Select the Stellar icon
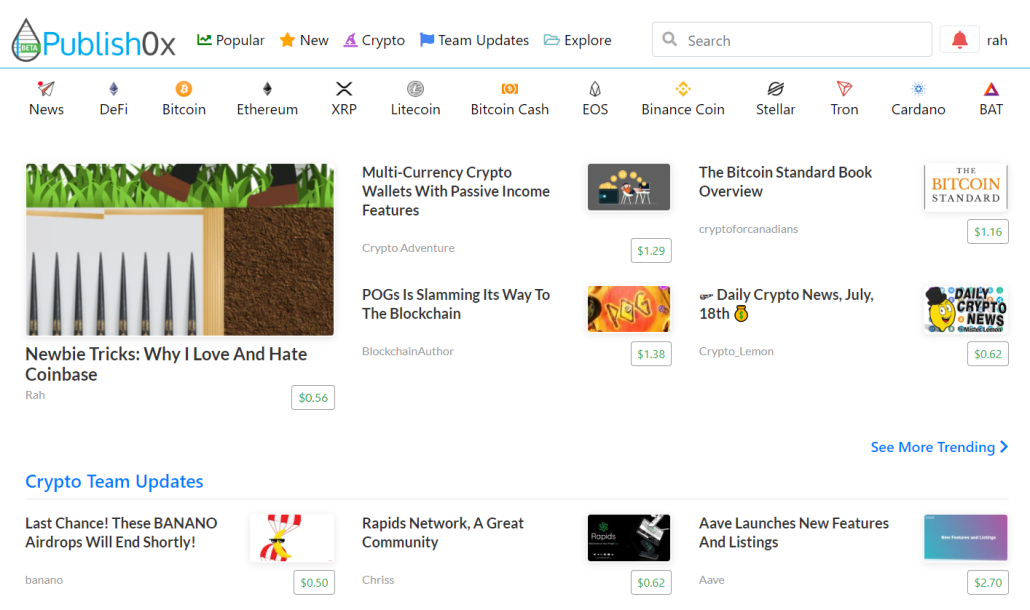 776,89
